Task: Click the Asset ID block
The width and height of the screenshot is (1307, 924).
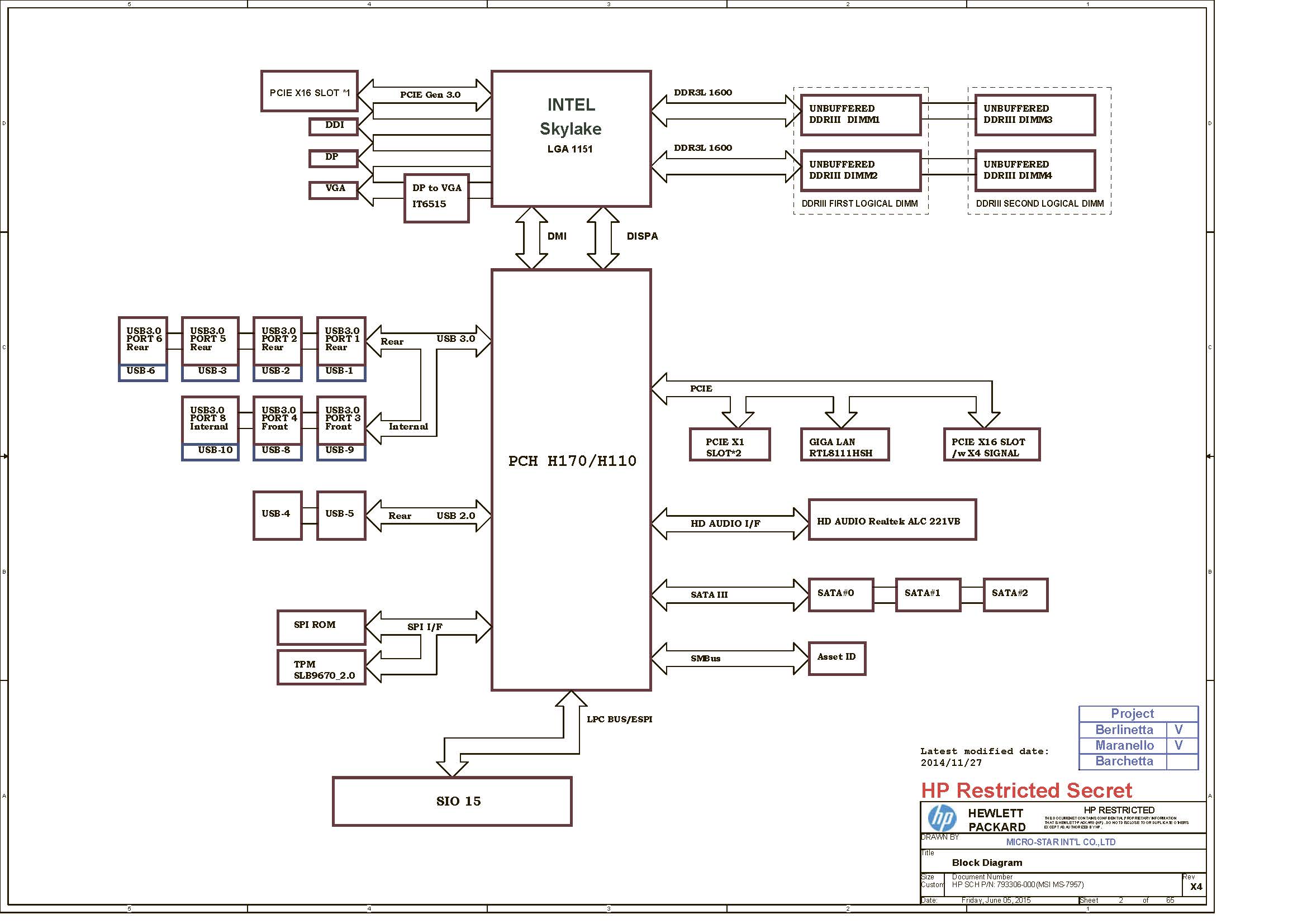Action: (837, 658)
